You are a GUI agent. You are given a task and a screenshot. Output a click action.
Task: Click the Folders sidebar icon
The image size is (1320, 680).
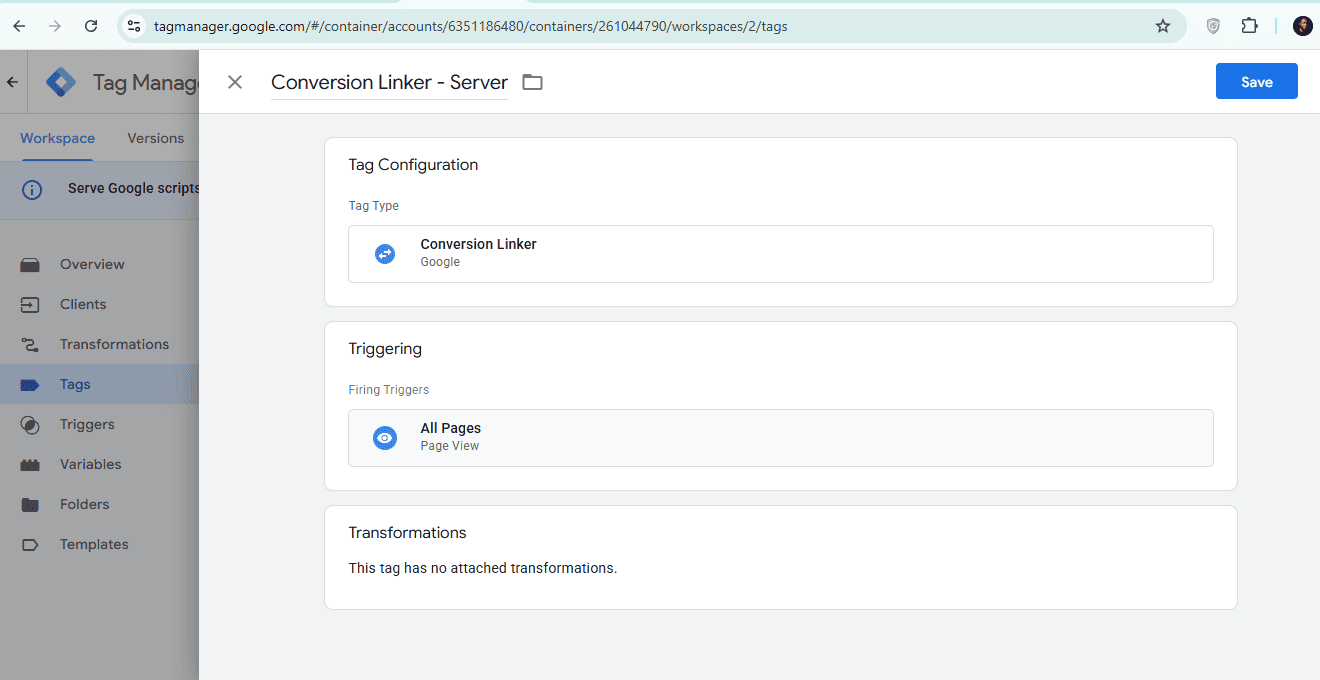[30, 505]
